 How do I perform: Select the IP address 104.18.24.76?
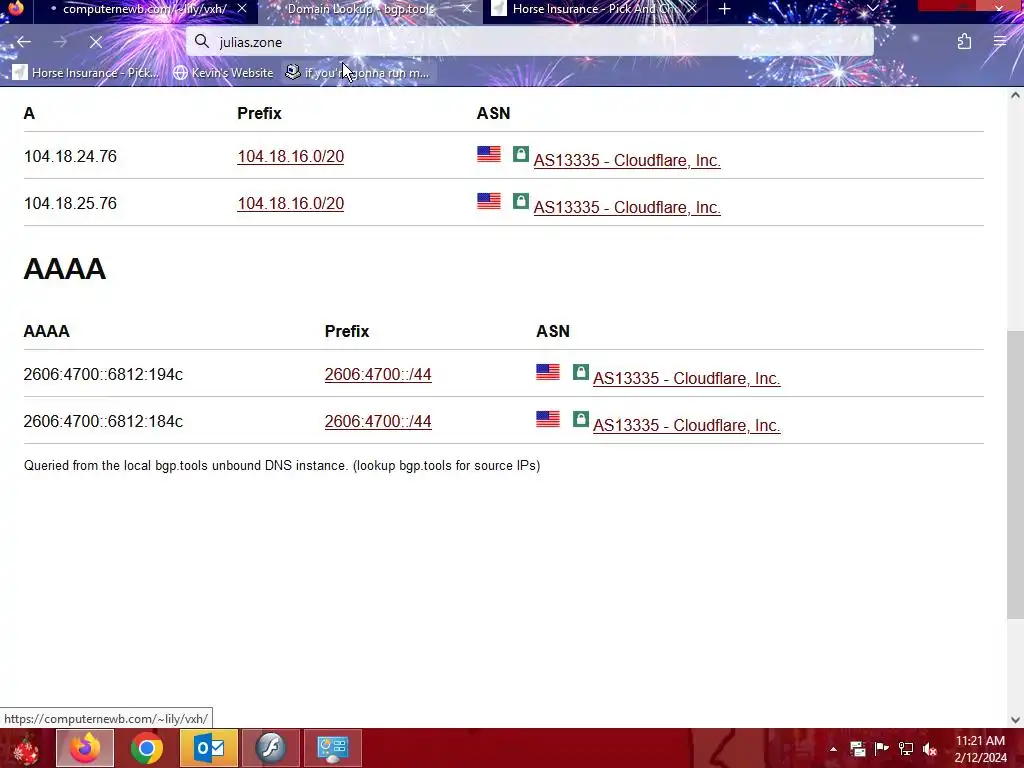[x=71, y=157]
